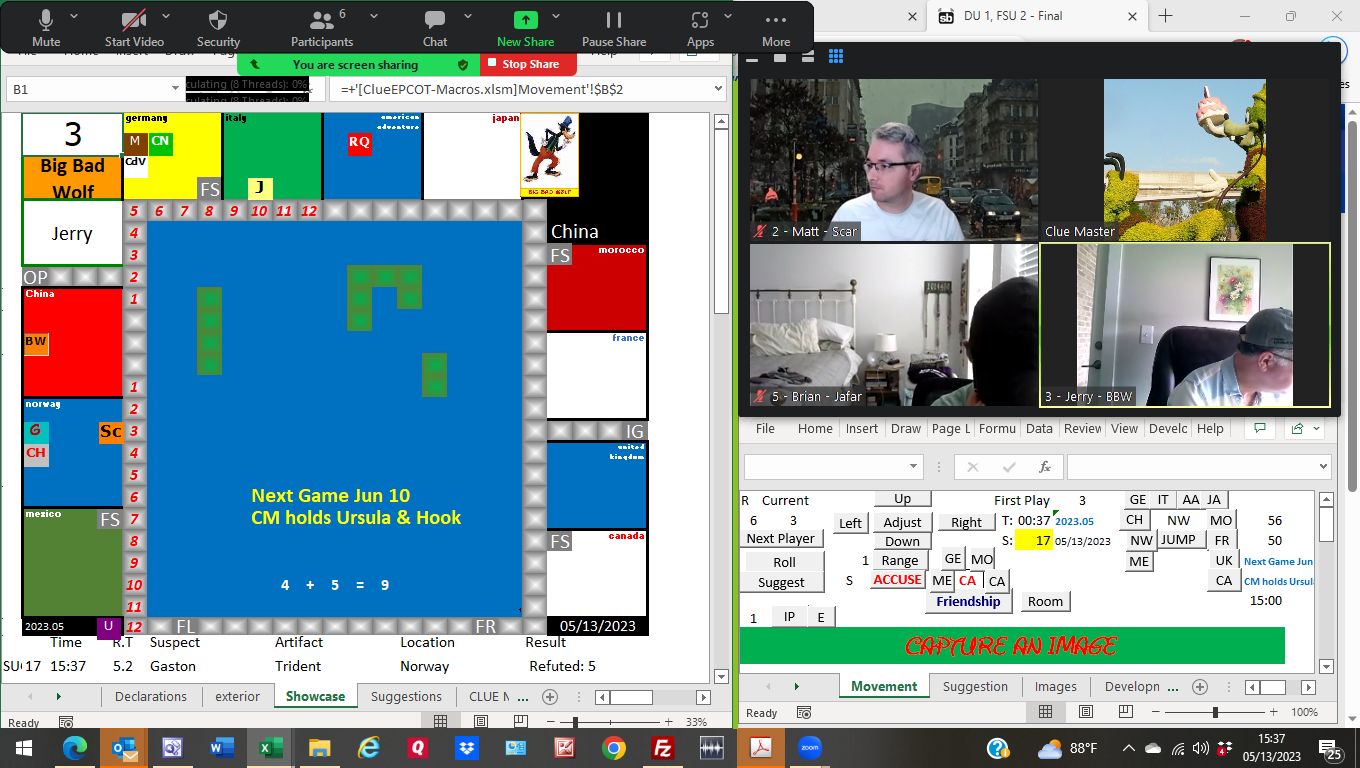1360x768 pixels.
Task: Open the comments icon in right Excel ribbon
Action: [x=1258, y=428]
